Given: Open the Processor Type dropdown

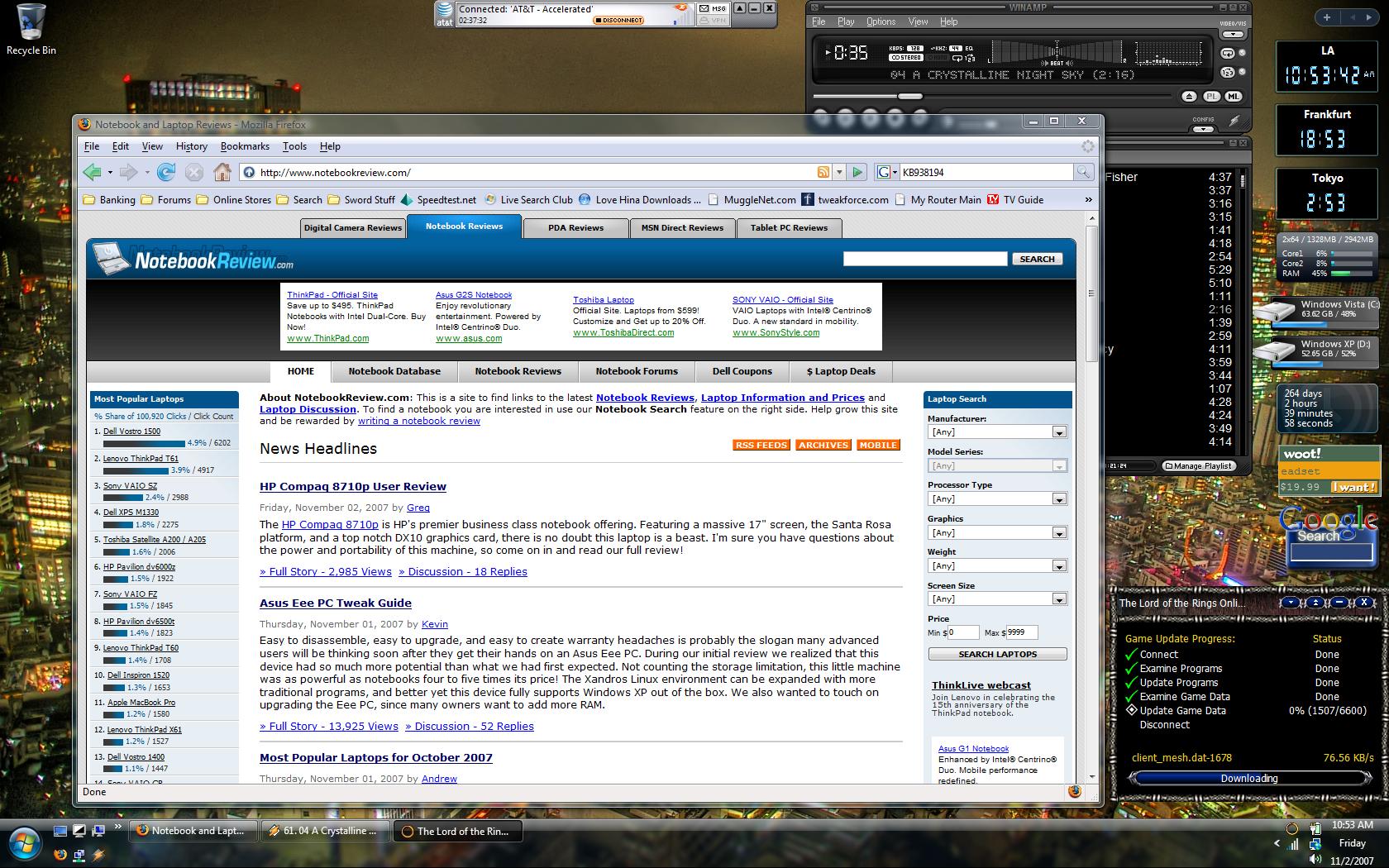Looking at the screenshot, I should 997,499.
